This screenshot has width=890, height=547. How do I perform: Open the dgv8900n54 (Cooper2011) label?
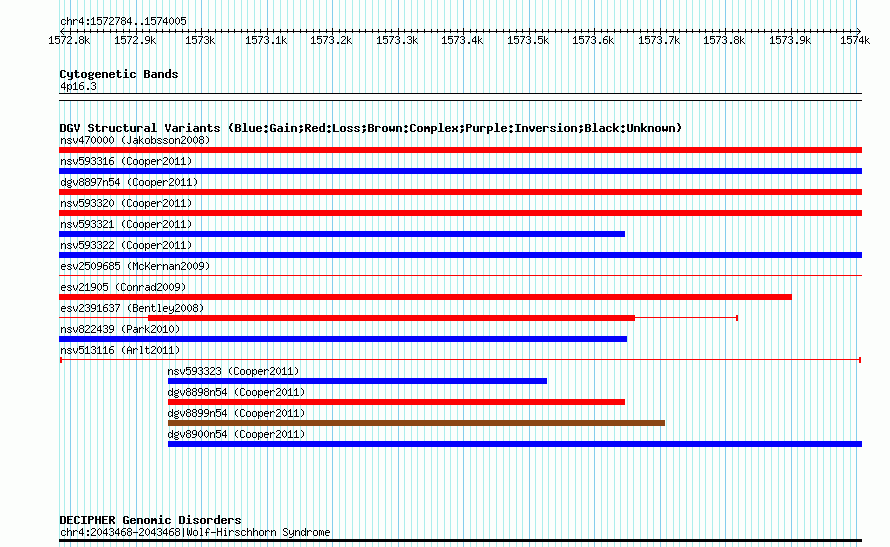[x=236, y=434]
